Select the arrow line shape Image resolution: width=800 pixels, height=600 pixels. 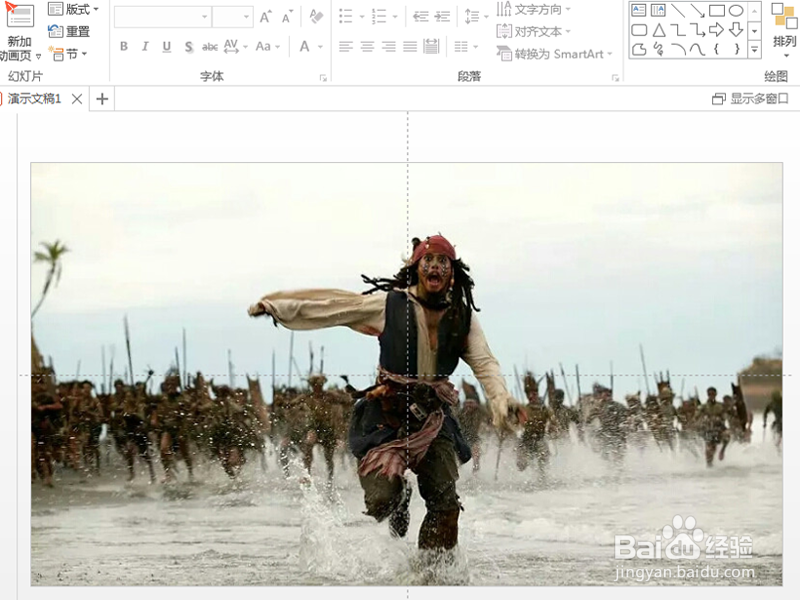697,10
